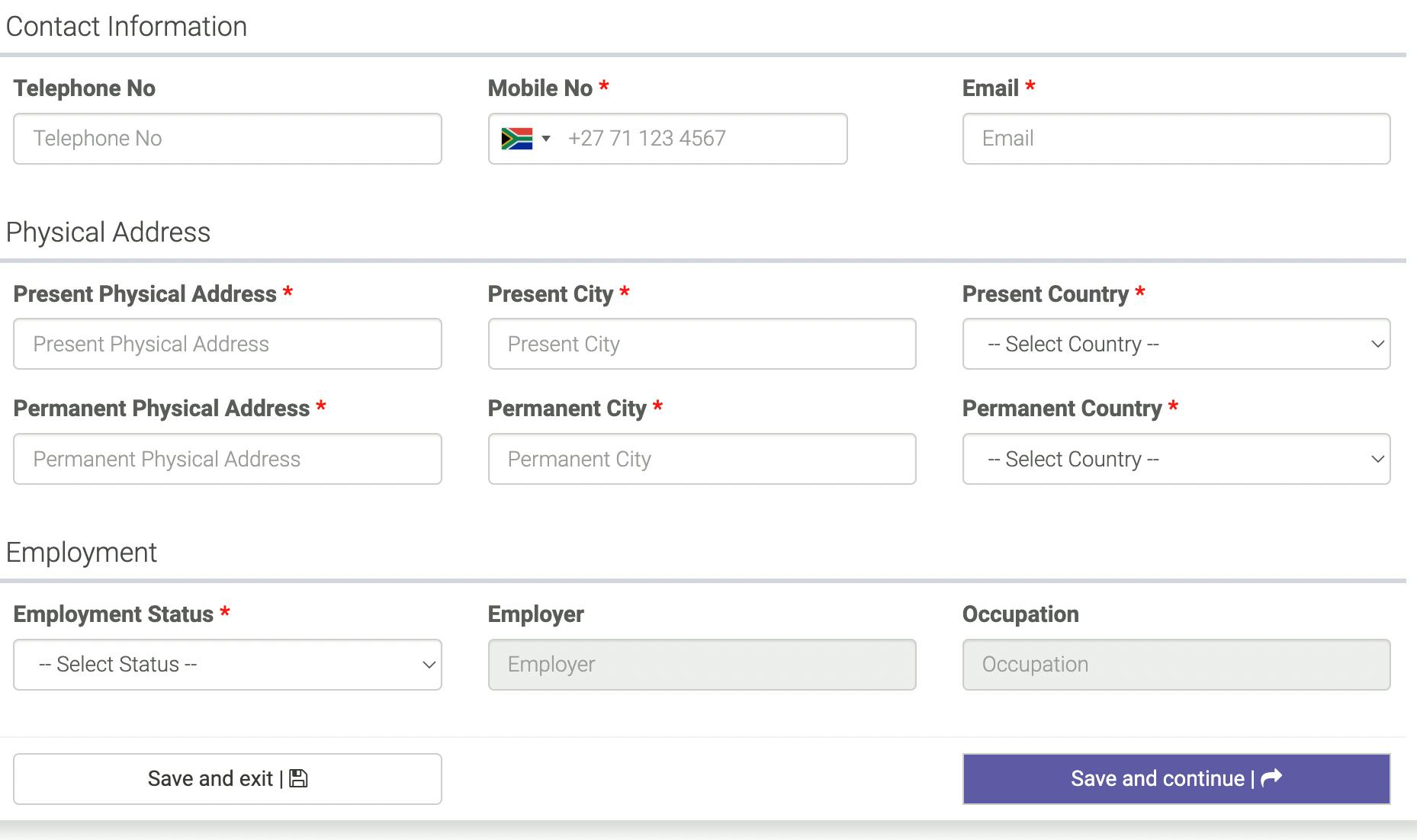This screenshot has width=1417, height=840.
Task: Click into the Email field
Action: (x=1176, y=139)
